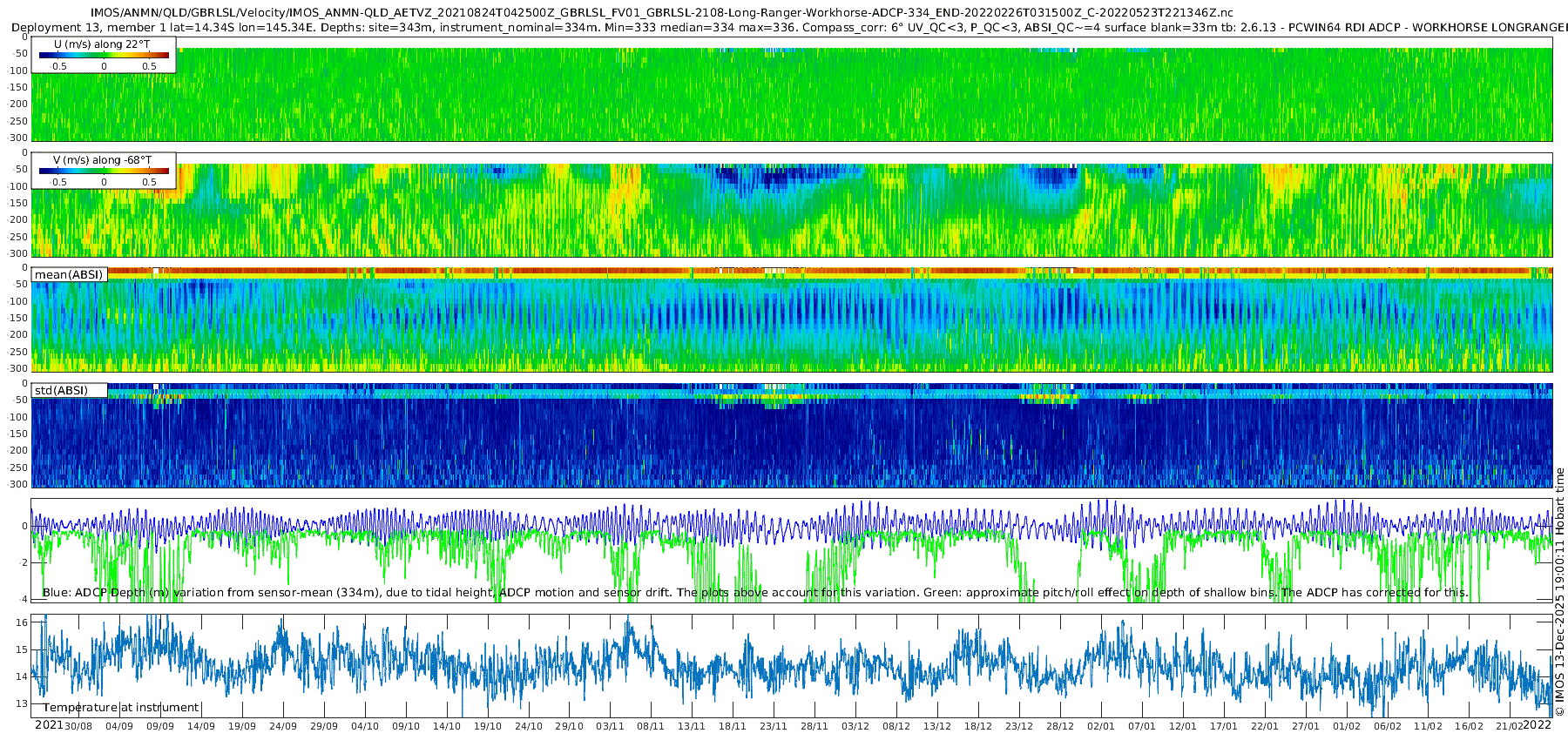1568x740 pixels.
Task: Click the Temperature at instrument label
Action: (121, 708)
